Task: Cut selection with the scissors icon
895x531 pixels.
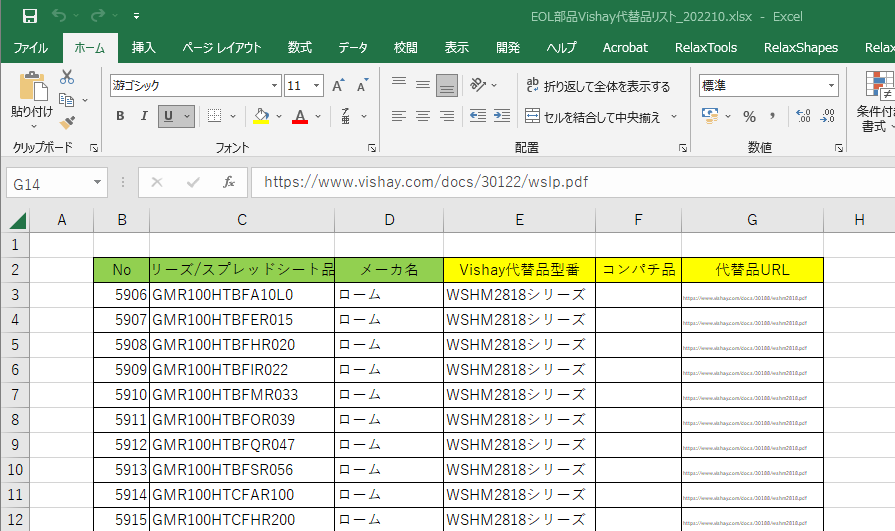Action: point(67,77)
